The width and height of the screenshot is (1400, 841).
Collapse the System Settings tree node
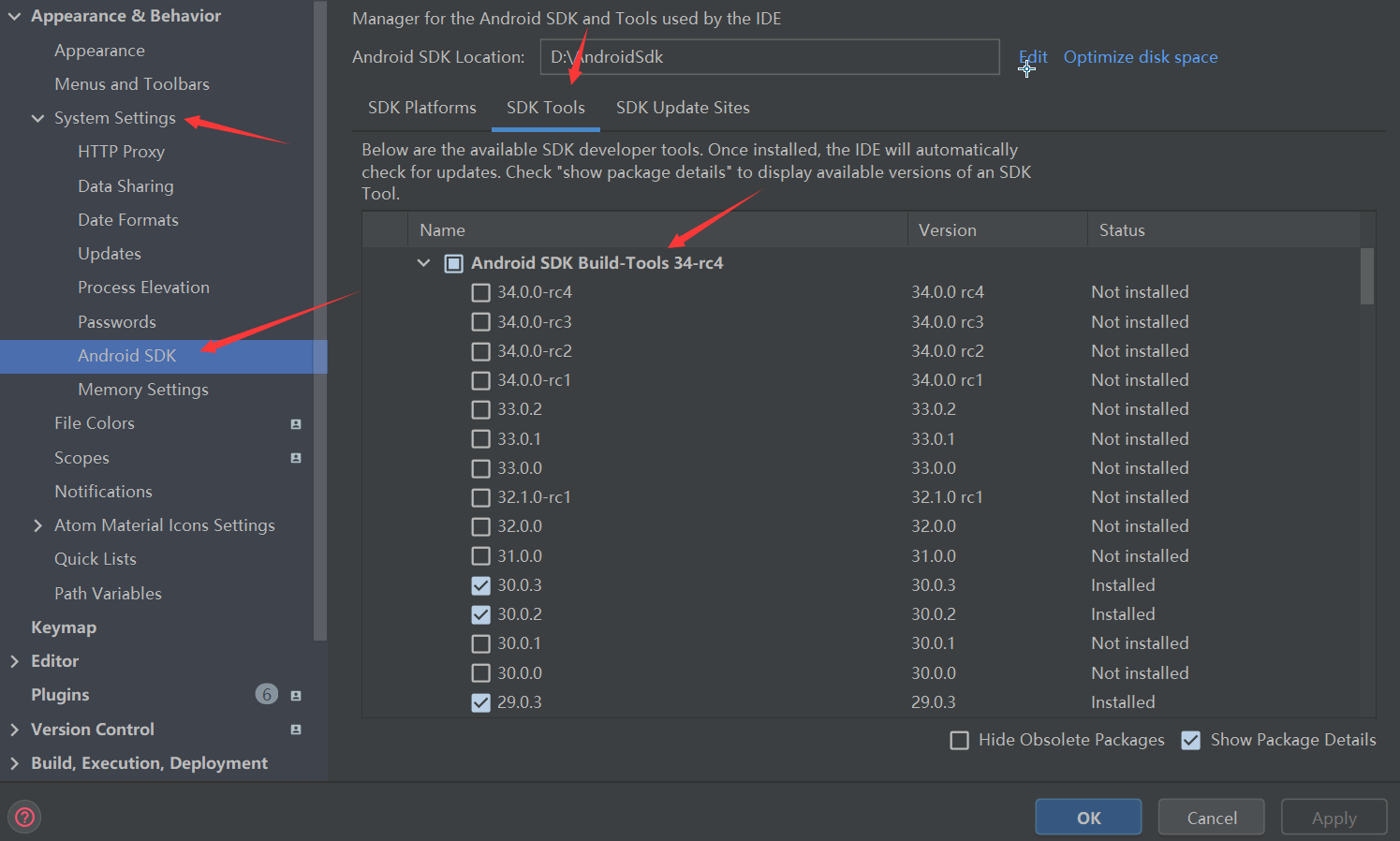pos(37,118)
